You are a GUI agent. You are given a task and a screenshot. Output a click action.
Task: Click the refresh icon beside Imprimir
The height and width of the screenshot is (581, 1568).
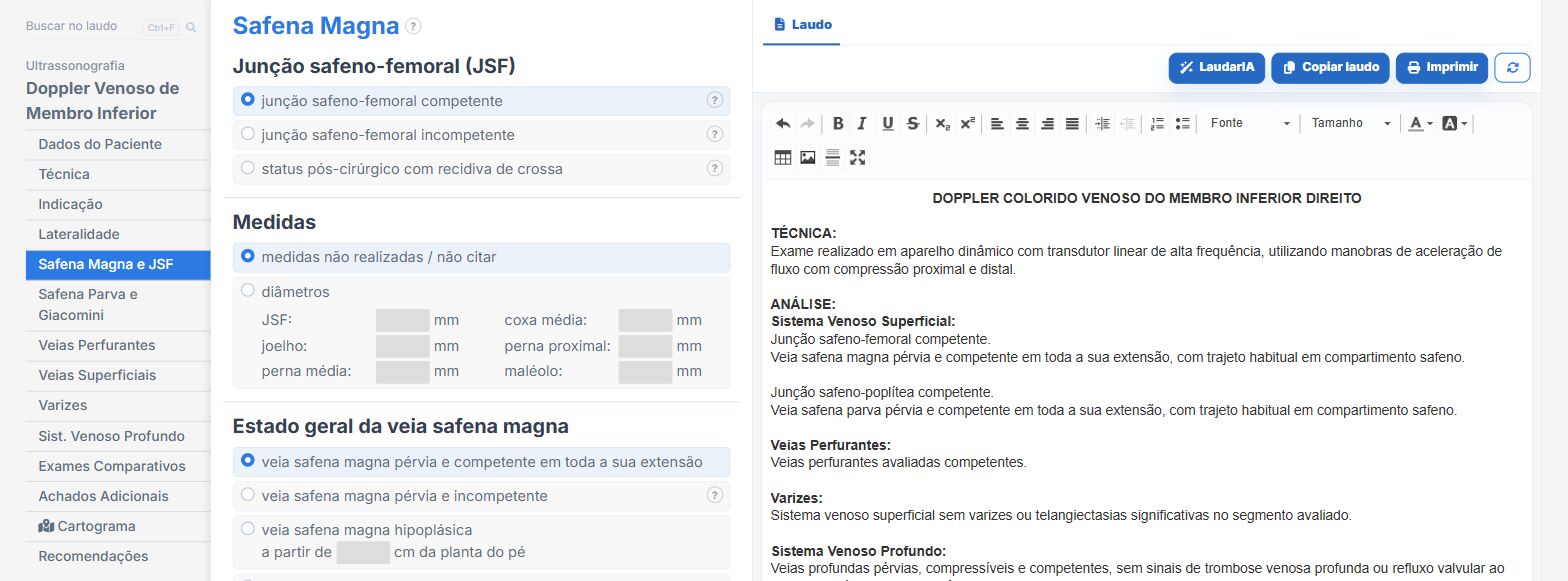pos(1512,67)
